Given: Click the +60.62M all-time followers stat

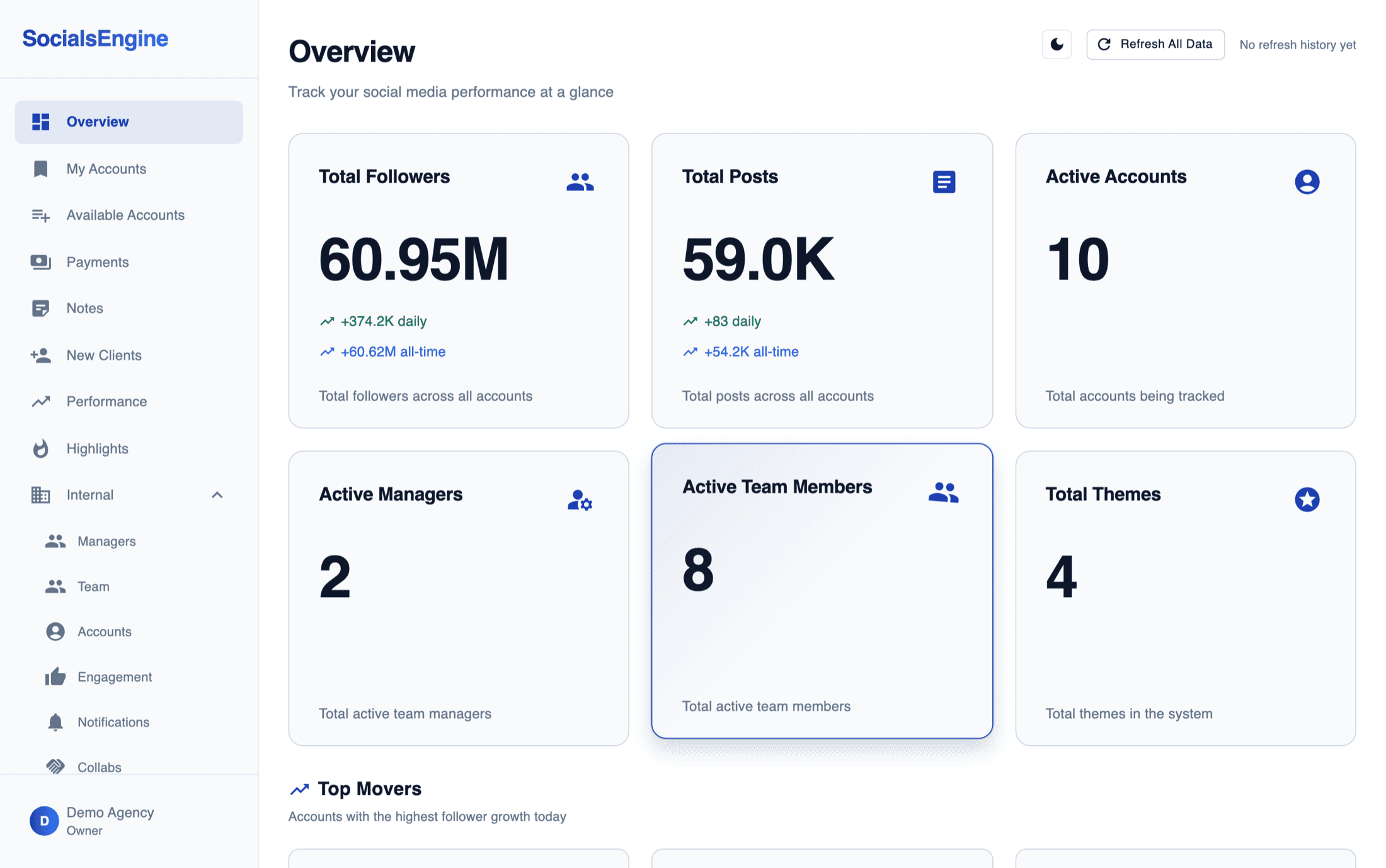Looking at the screenshot, I should pyautogui.click(x=382, y=352).
